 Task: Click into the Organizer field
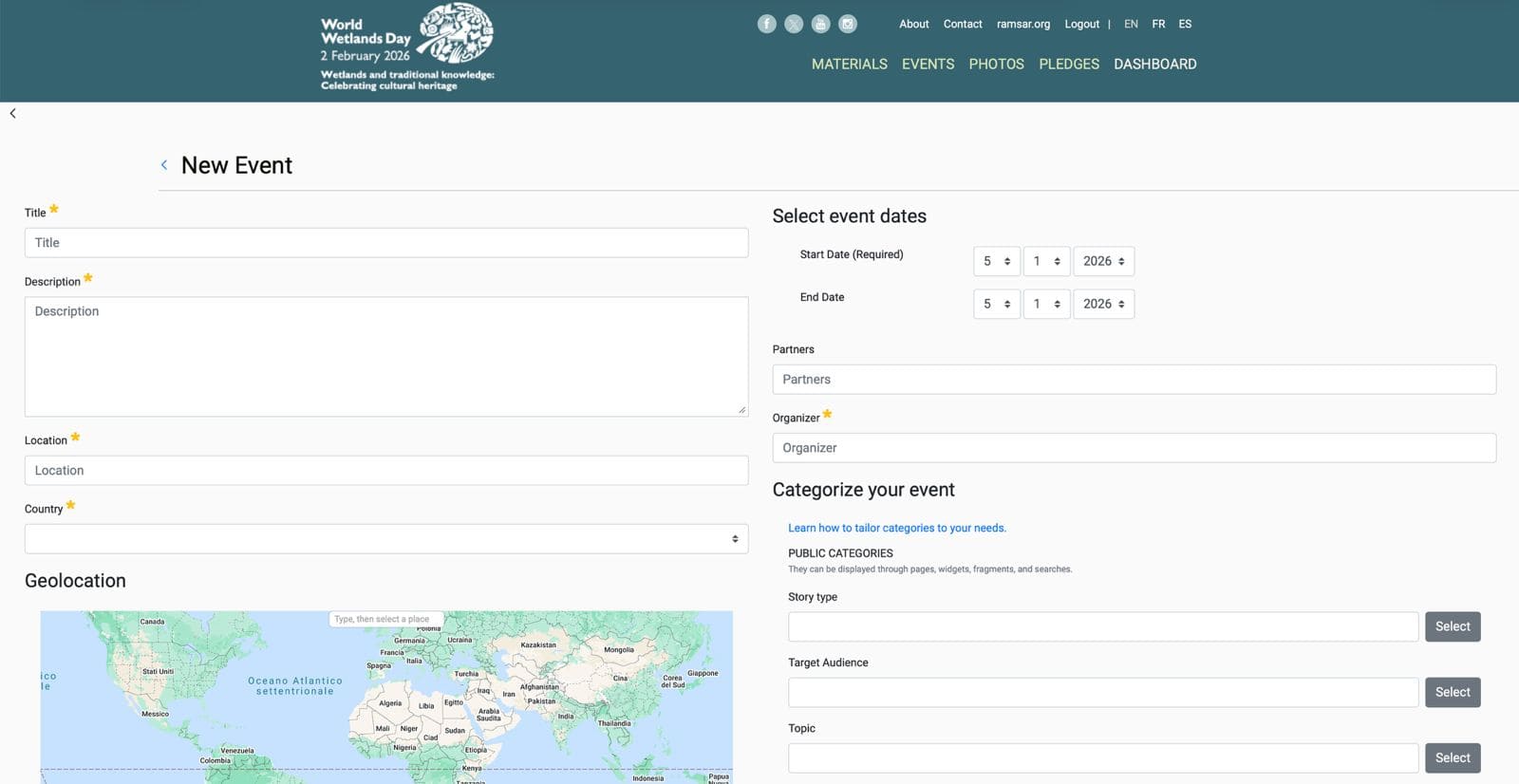click(1135, 447)
